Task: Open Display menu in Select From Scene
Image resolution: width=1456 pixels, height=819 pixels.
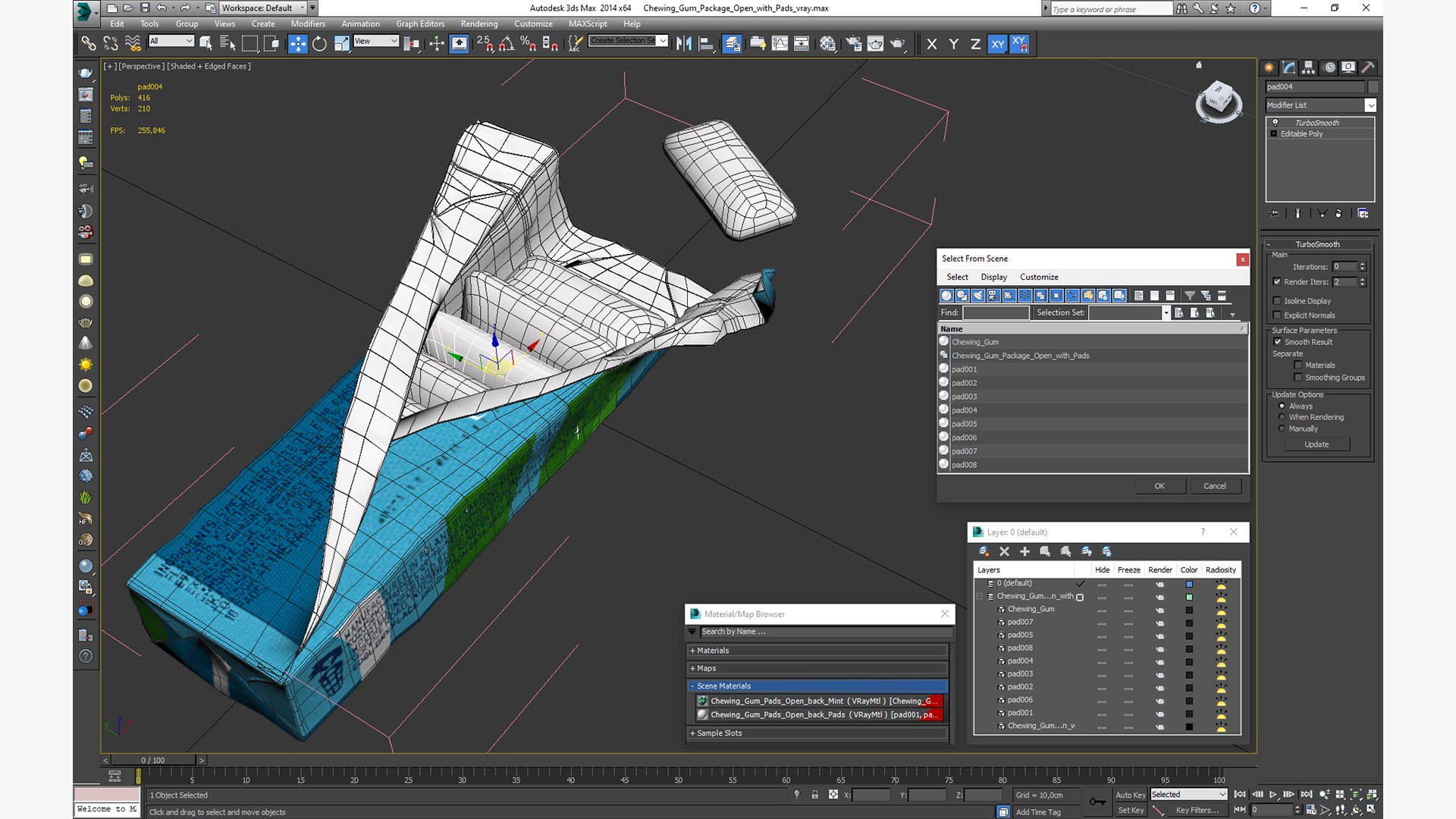Action: click(x=993, y=277)
